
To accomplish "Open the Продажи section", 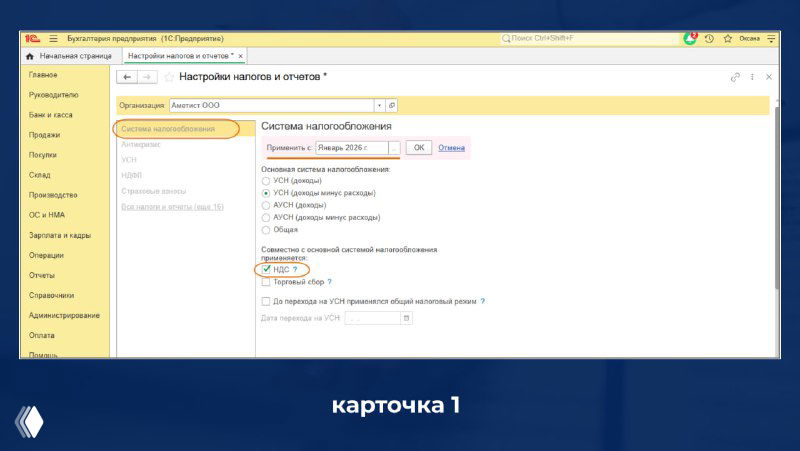I will 44,135.
